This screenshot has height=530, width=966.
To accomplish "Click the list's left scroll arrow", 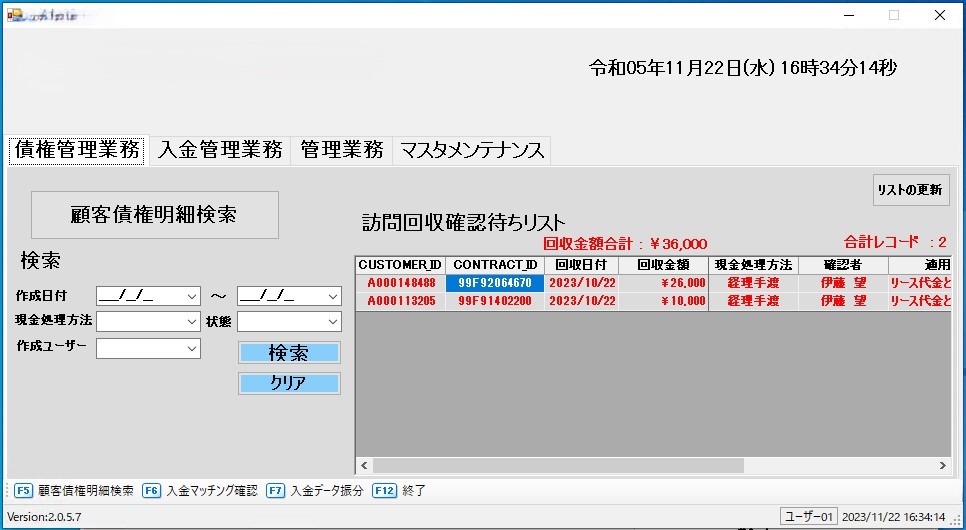I will pyautogui.click(x=364, y=465).
